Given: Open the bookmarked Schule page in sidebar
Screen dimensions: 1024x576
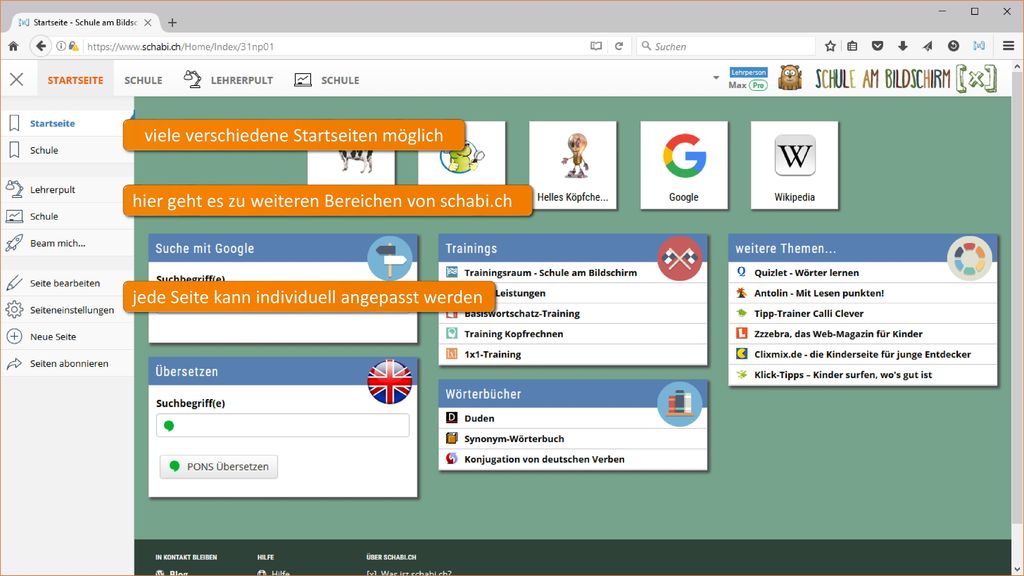Looking at the screenshot, I should point(44,150).
